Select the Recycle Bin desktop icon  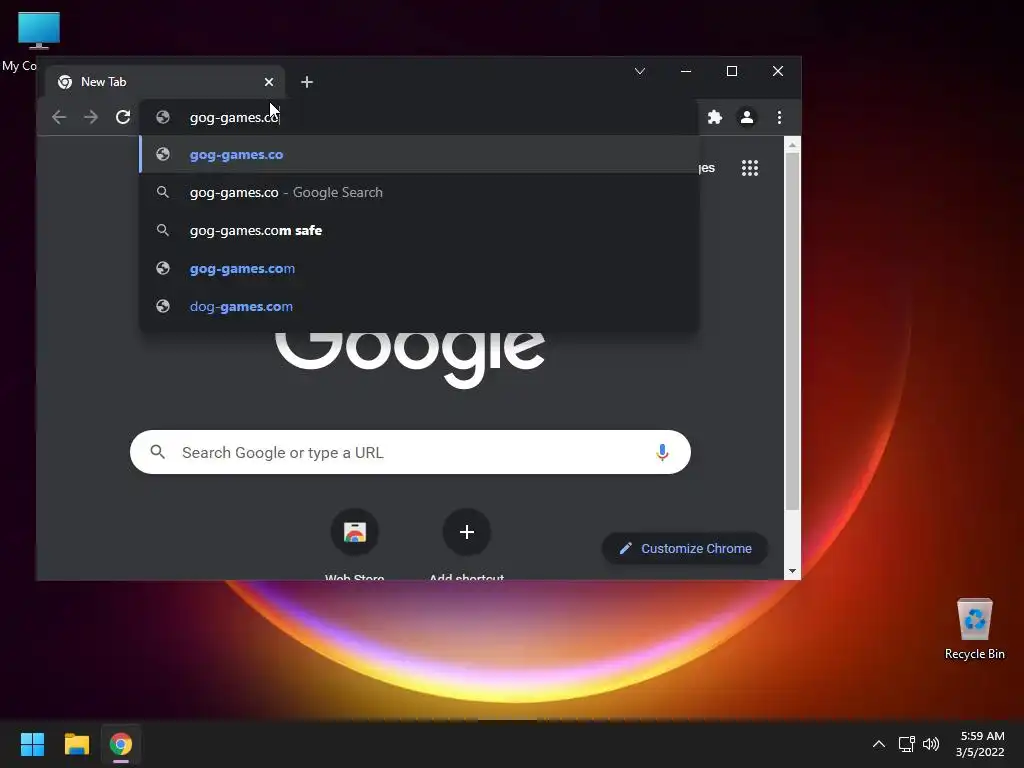974,629
